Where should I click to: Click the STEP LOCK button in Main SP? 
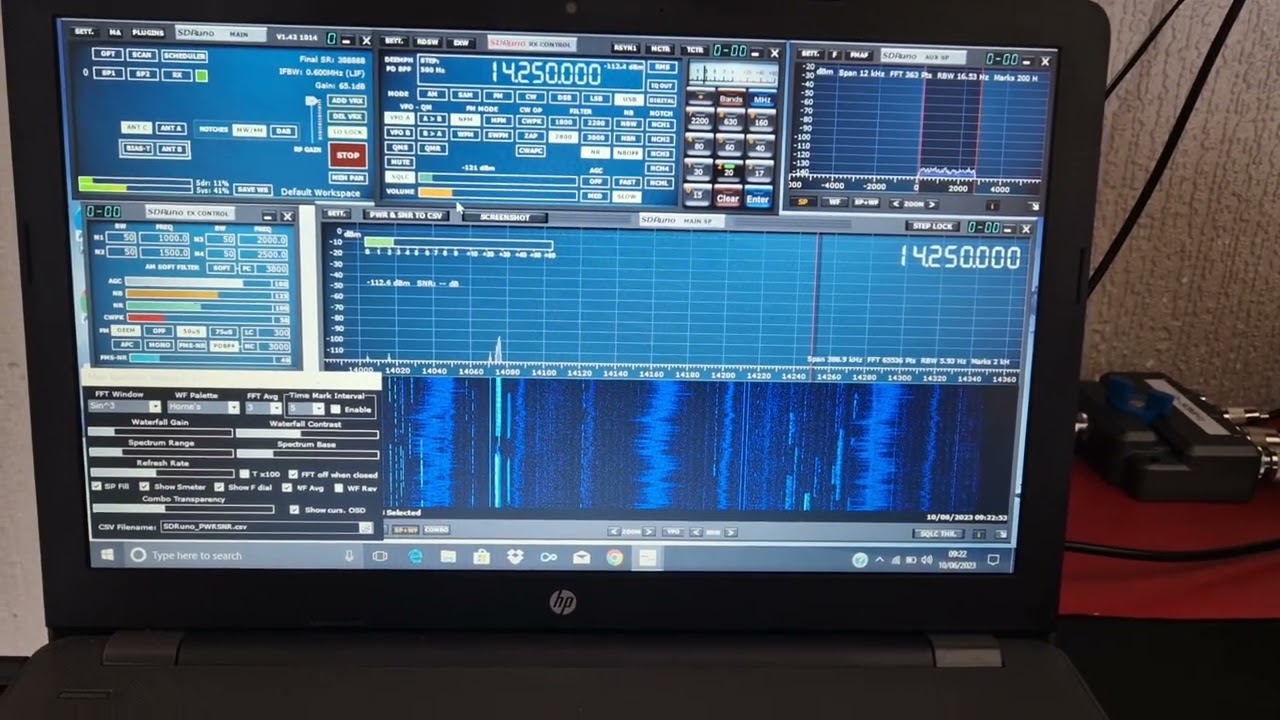coord(933,227)
